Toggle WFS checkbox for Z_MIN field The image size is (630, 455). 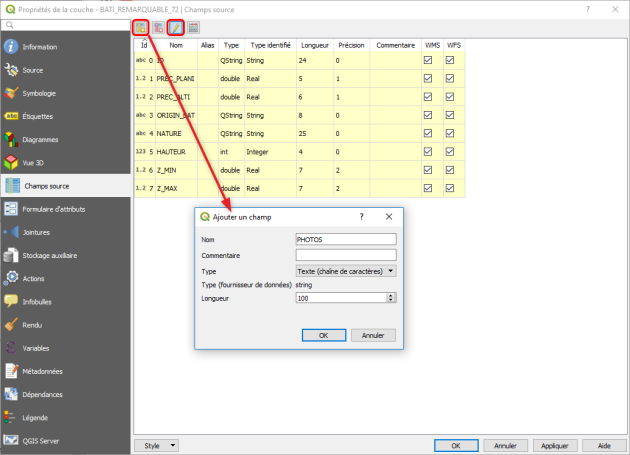(450, 170)
